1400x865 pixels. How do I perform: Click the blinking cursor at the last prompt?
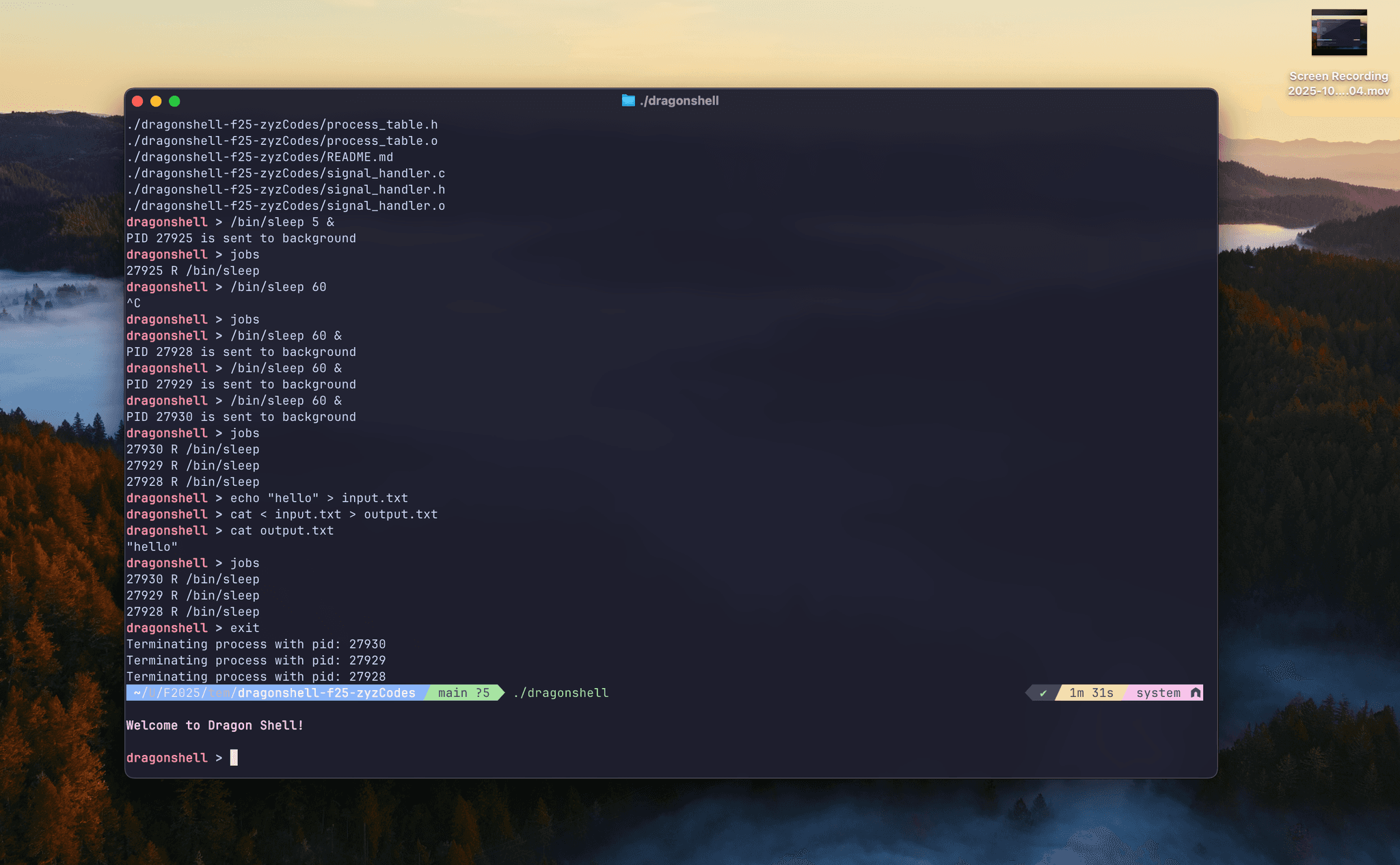pyautogui.click(x=234, y=758)
